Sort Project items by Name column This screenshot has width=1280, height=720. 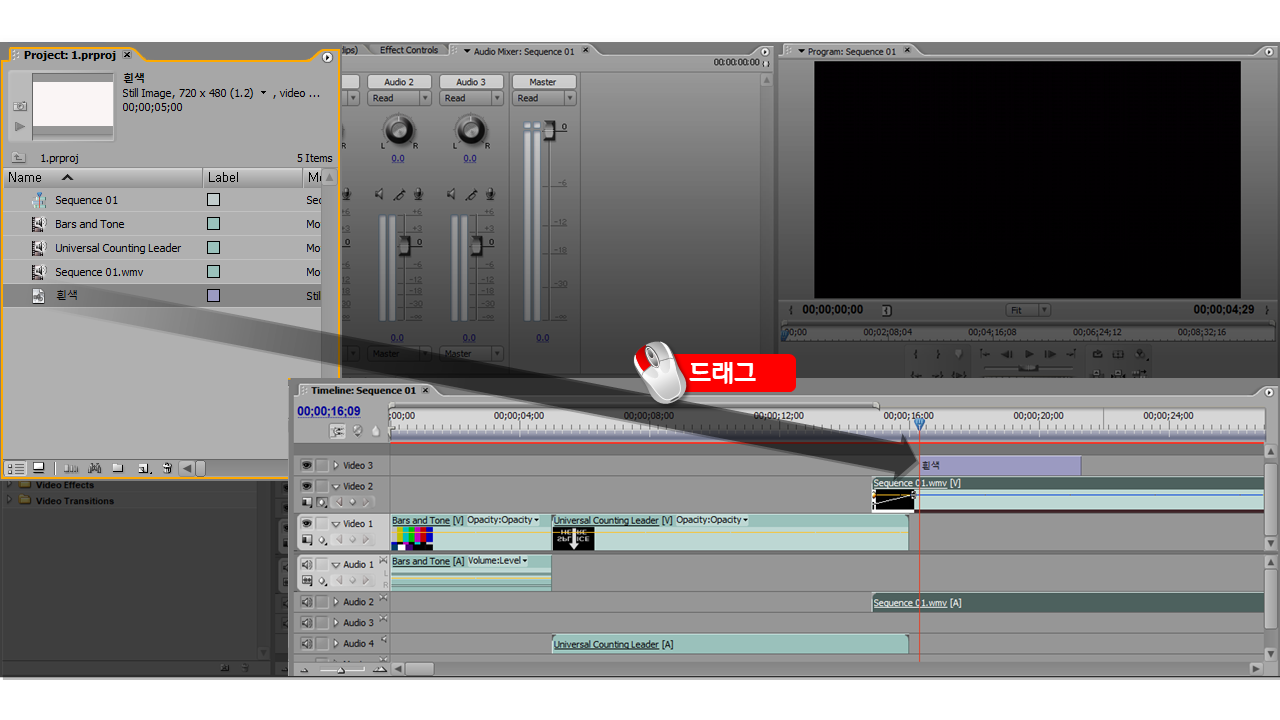pos(102,177)
